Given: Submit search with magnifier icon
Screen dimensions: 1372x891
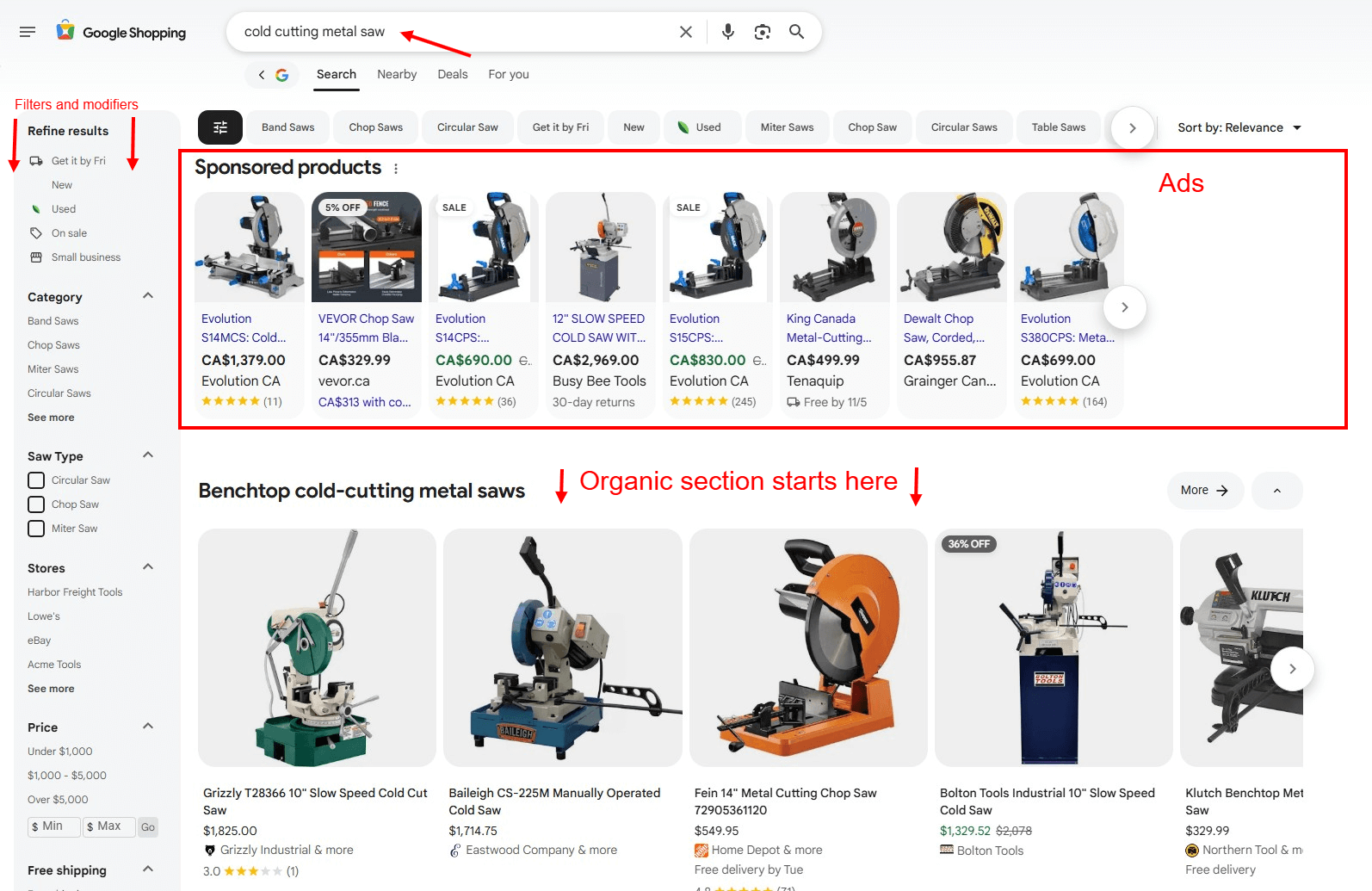Looking at the screenshot, I should 797,32.
